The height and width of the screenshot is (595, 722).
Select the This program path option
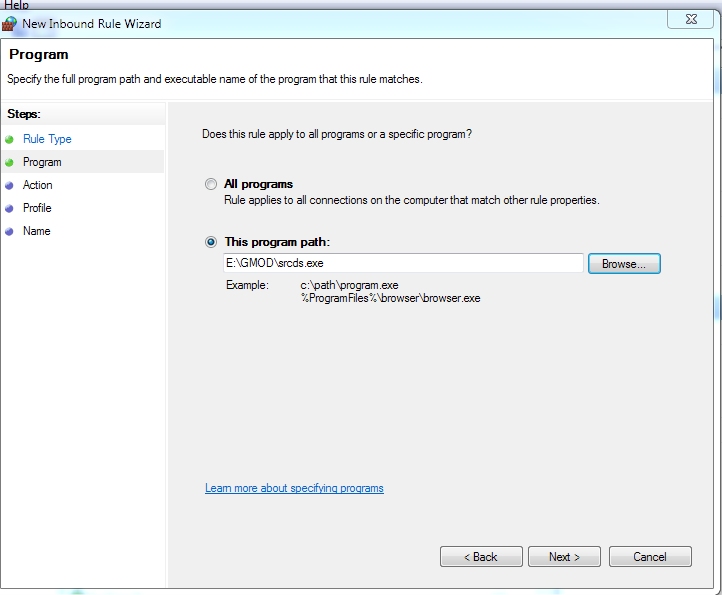210,242
